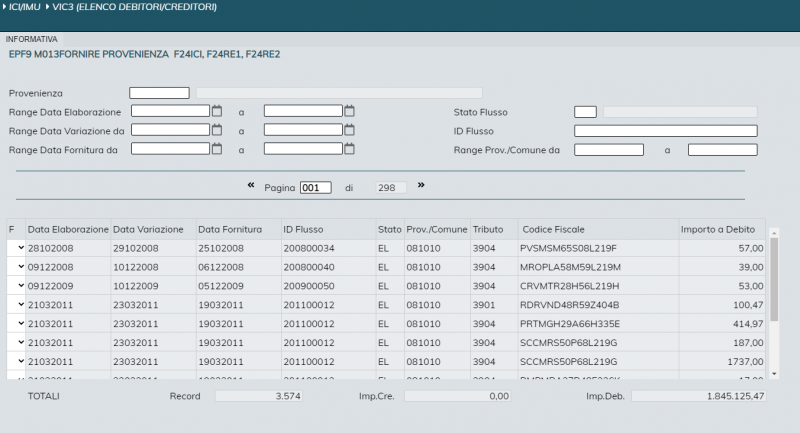Go to next page with double arrow
800x433 pixels.
point(421,185)
